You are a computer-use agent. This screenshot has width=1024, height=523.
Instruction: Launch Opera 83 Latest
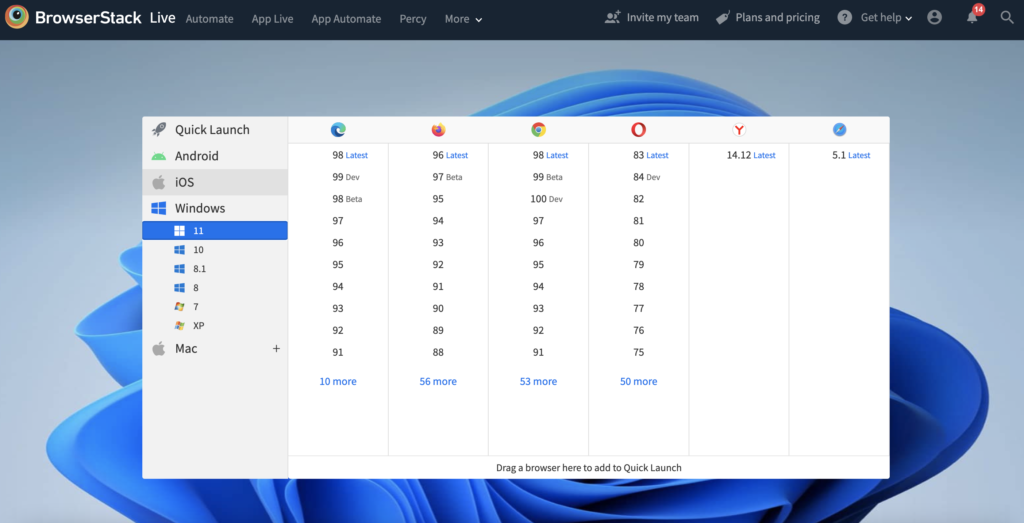click(x=650, y=155)
